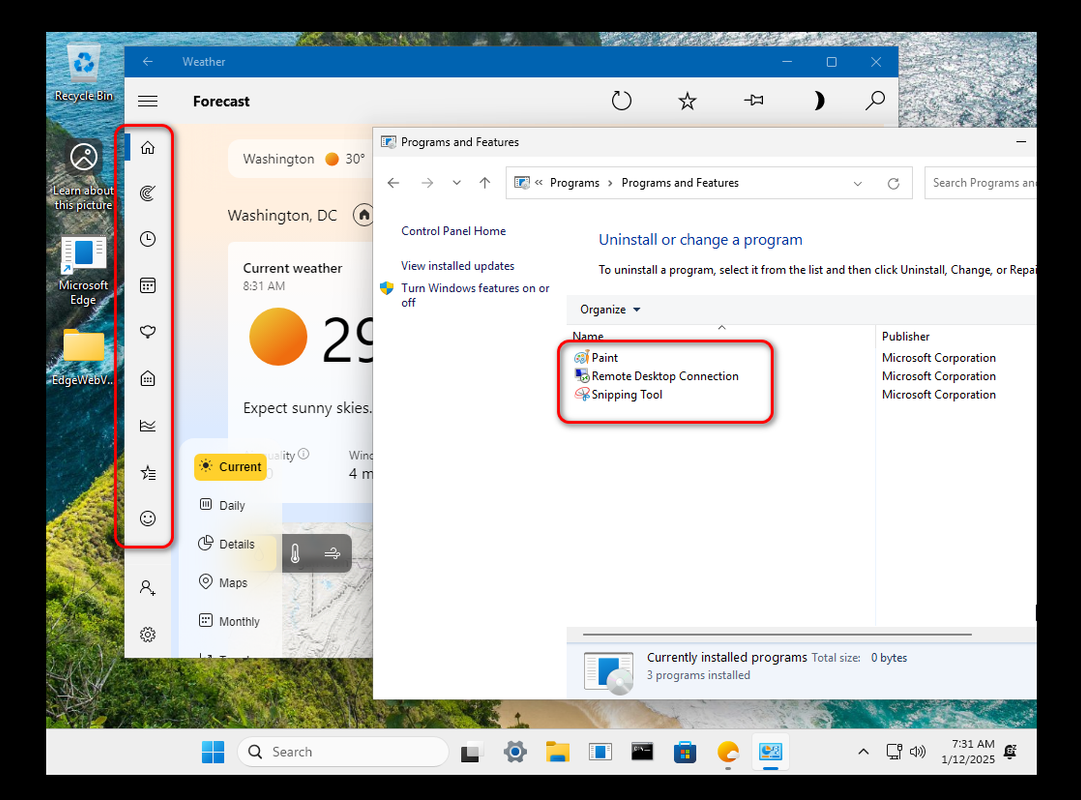Image resolution: width=1081 pixels, height=800 pixels.
Task: Open Weather search magnifier icon
Action: (875, 101)
